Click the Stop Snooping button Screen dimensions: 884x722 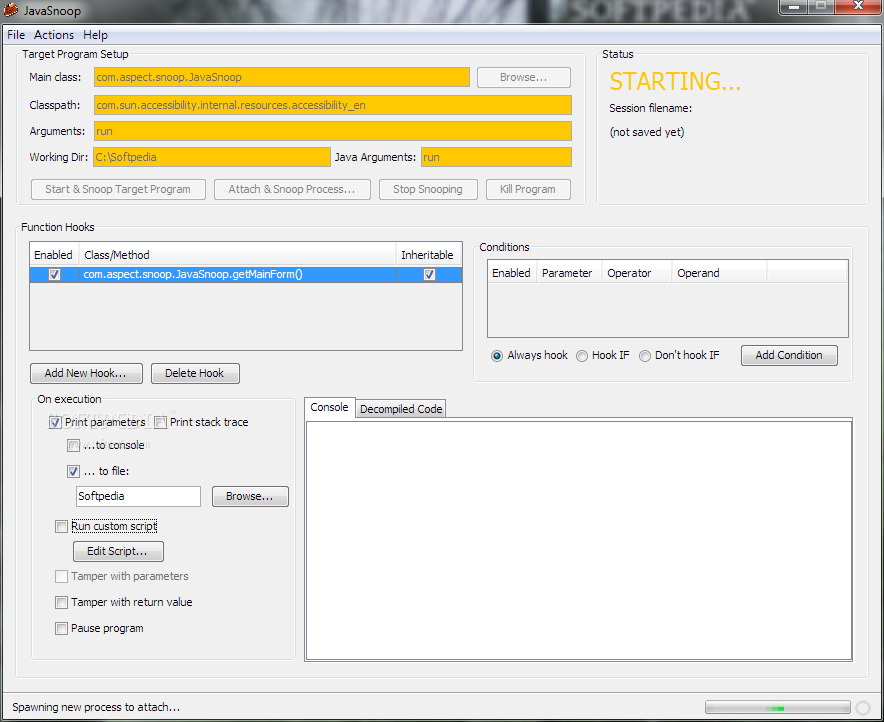pos(428,189)
